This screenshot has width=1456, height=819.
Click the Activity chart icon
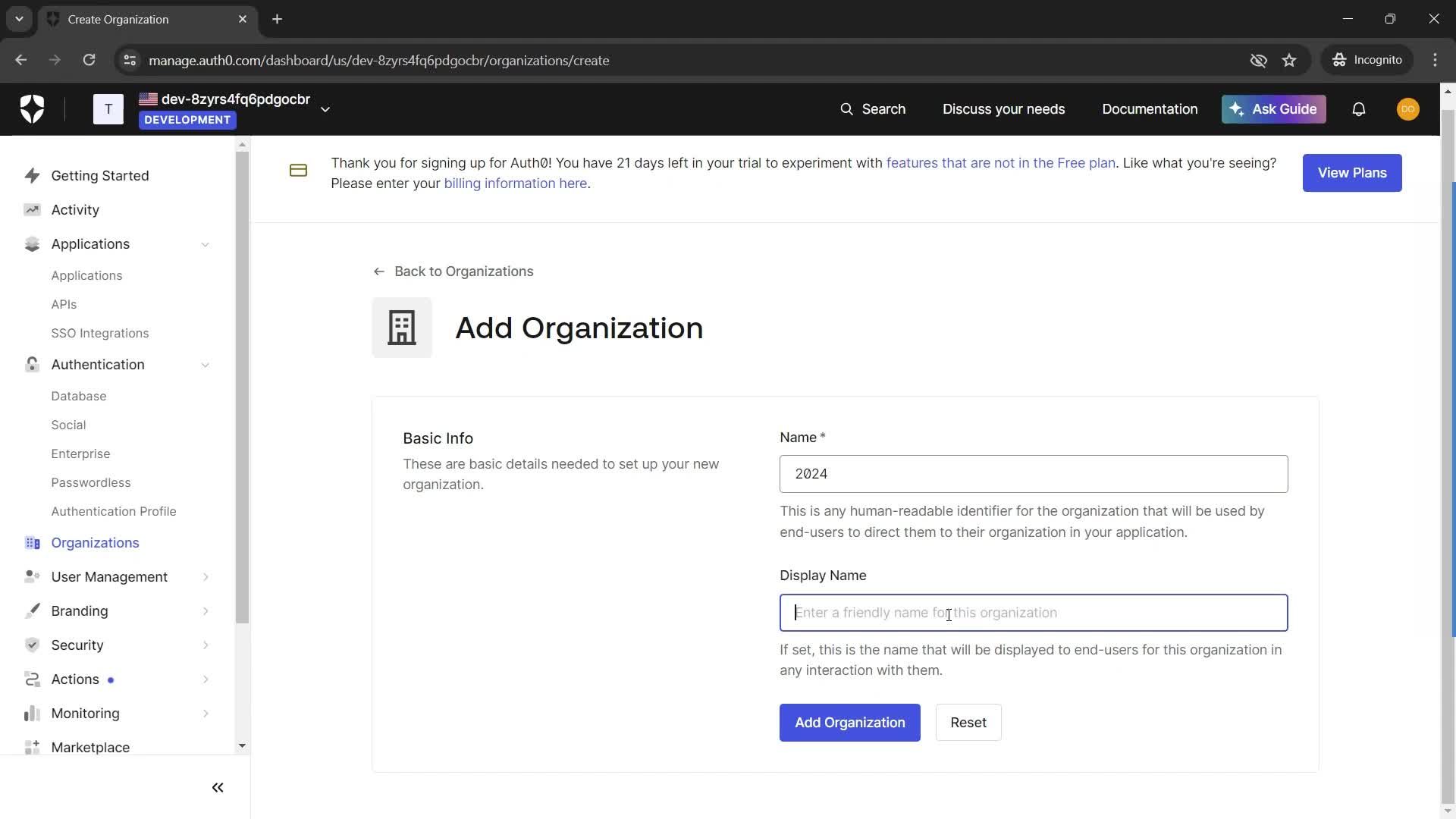point(32,210)
